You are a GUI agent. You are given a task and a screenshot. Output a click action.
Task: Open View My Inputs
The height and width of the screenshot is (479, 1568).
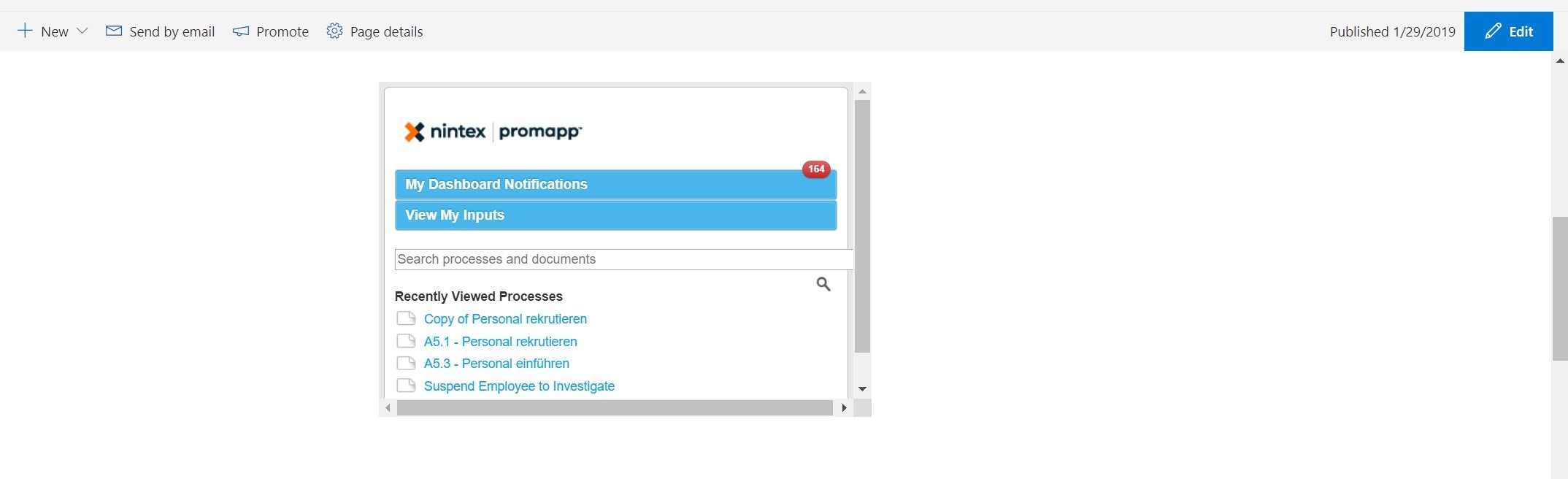point(615,215)
